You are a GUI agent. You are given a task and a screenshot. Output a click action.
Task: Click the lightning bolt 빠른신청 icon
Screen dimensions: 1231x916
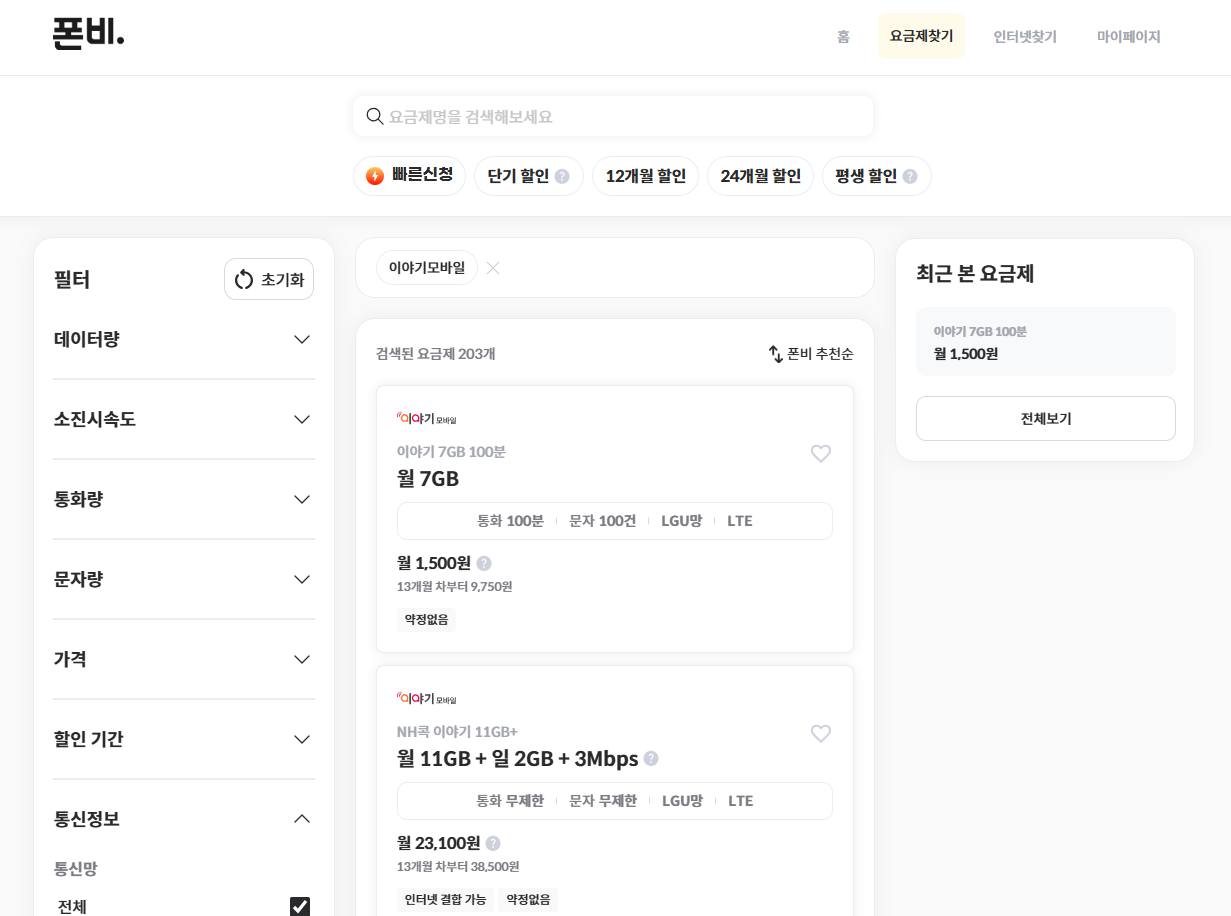(x=375, y=176)
